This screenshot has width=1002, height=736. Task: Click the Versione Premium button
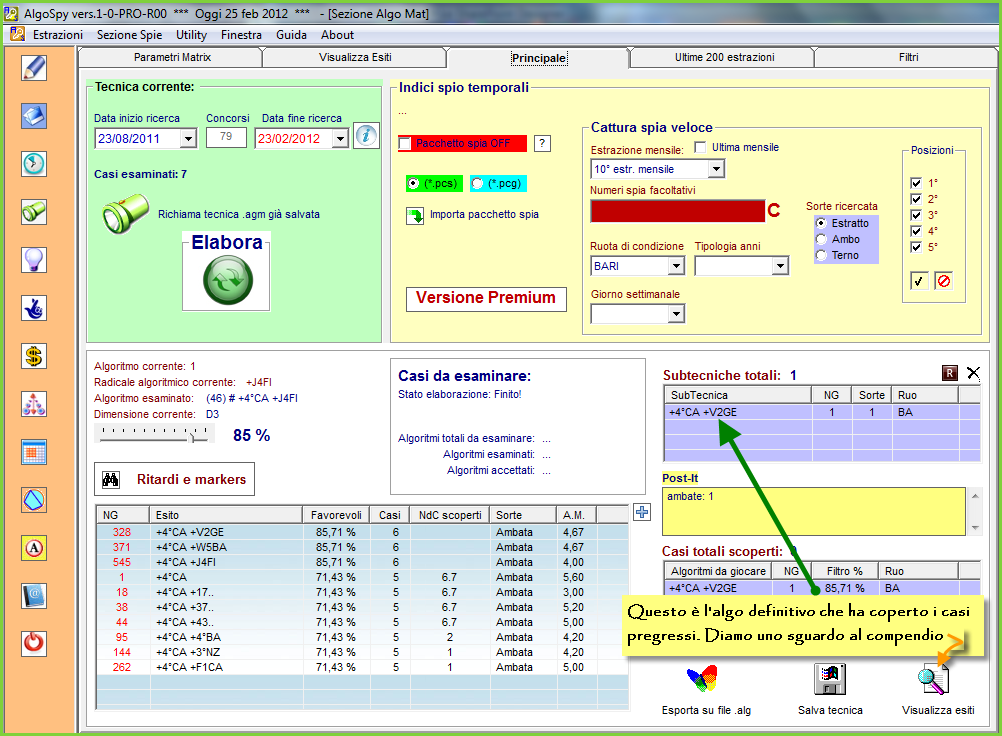coord(486,298)
